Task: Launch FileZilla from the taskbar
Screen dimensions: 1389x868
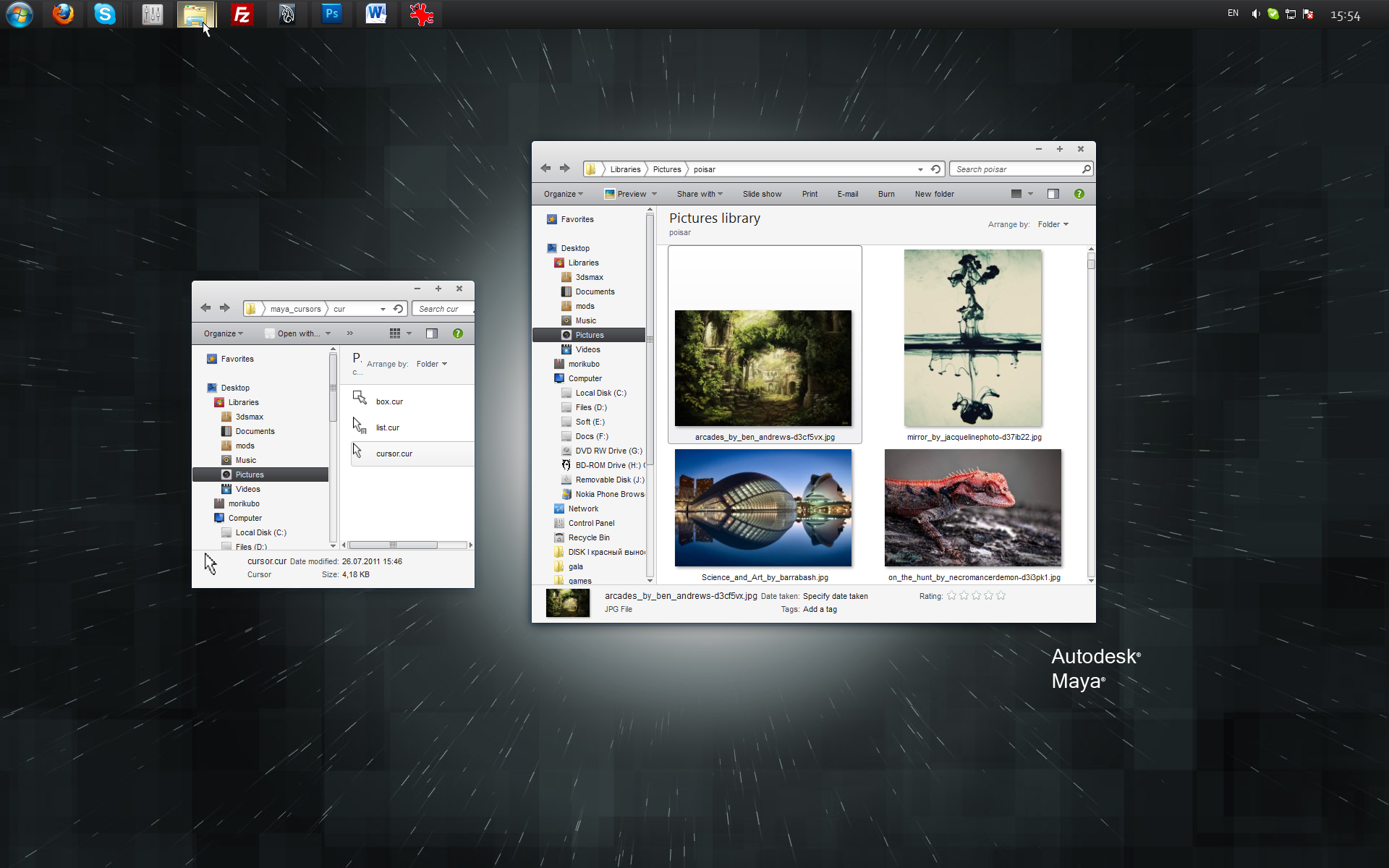Action: (242, 14)
